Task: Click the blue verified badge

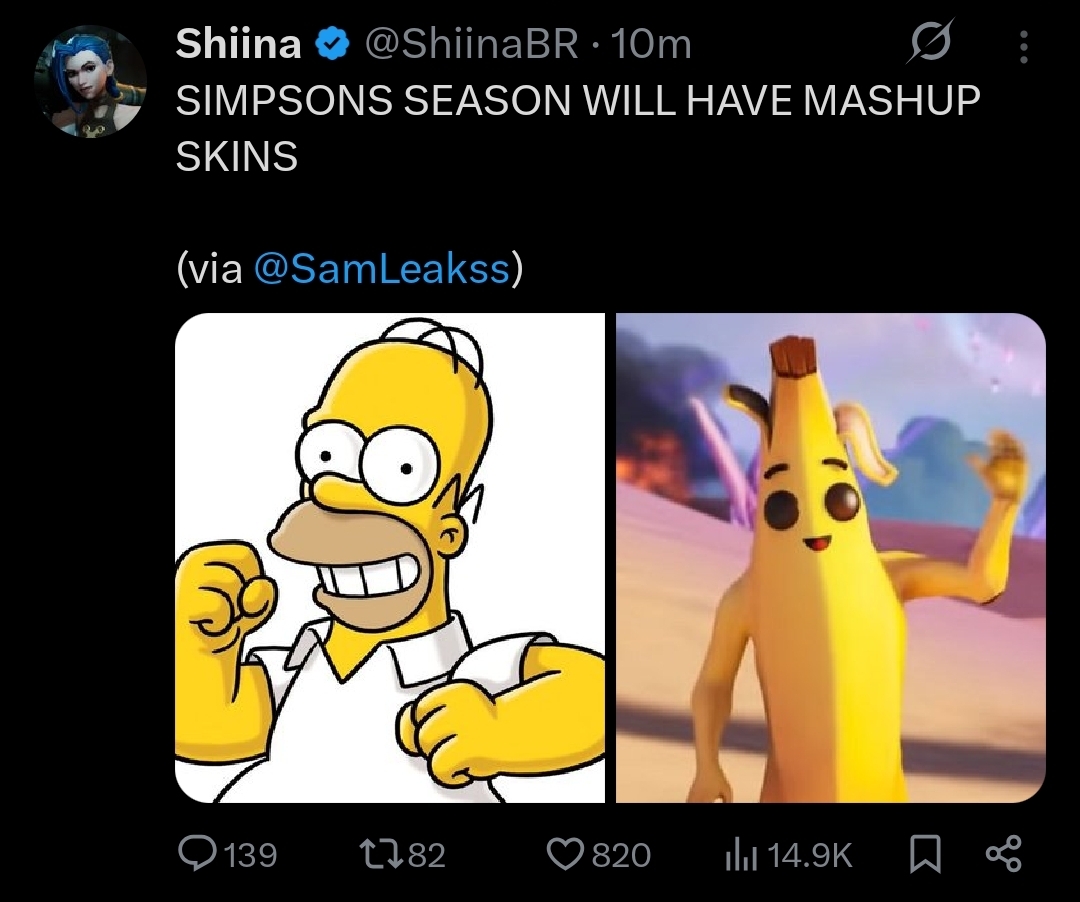Action: 333,44
